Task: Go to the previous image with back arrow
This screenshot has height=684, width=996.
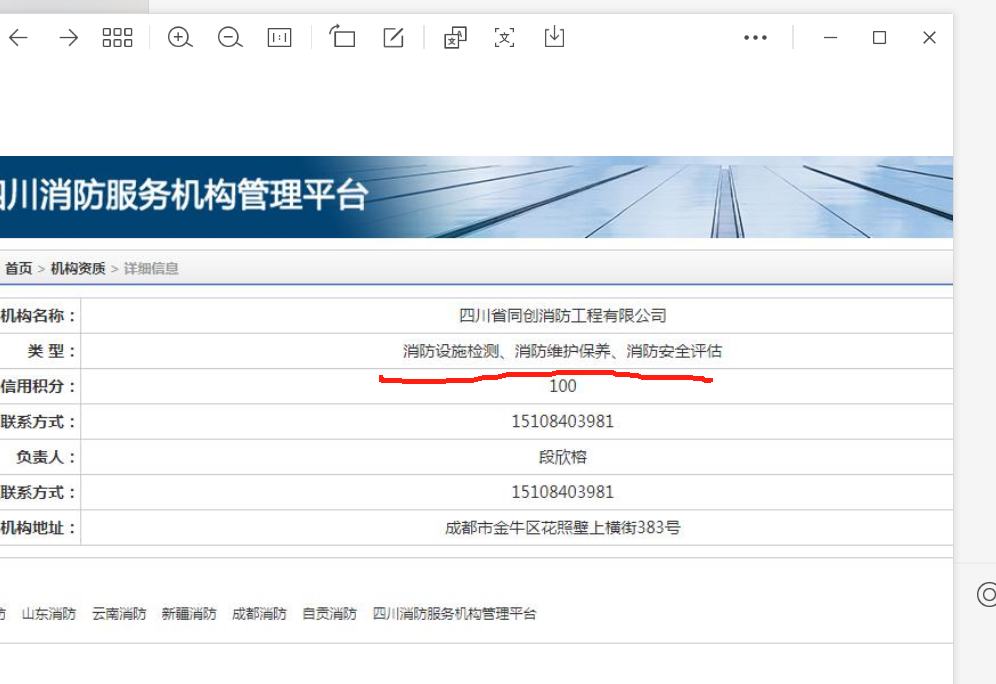Action: tap(18, 37)
